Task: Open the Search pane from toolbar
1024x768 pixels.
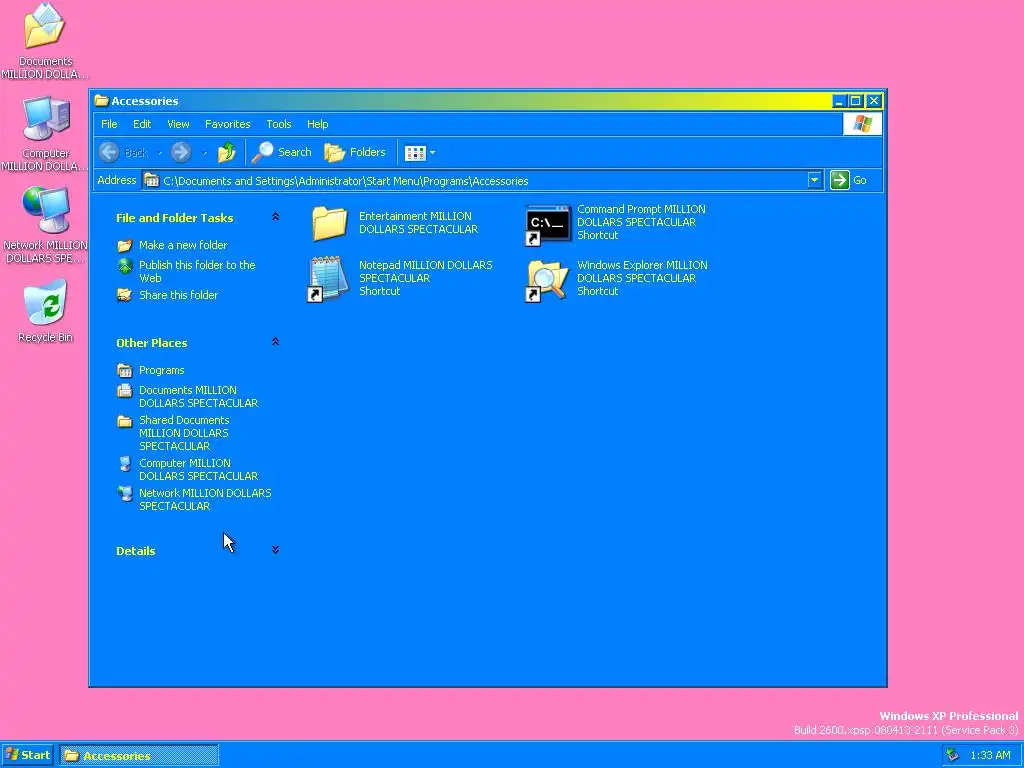Action: click(281, 152)
